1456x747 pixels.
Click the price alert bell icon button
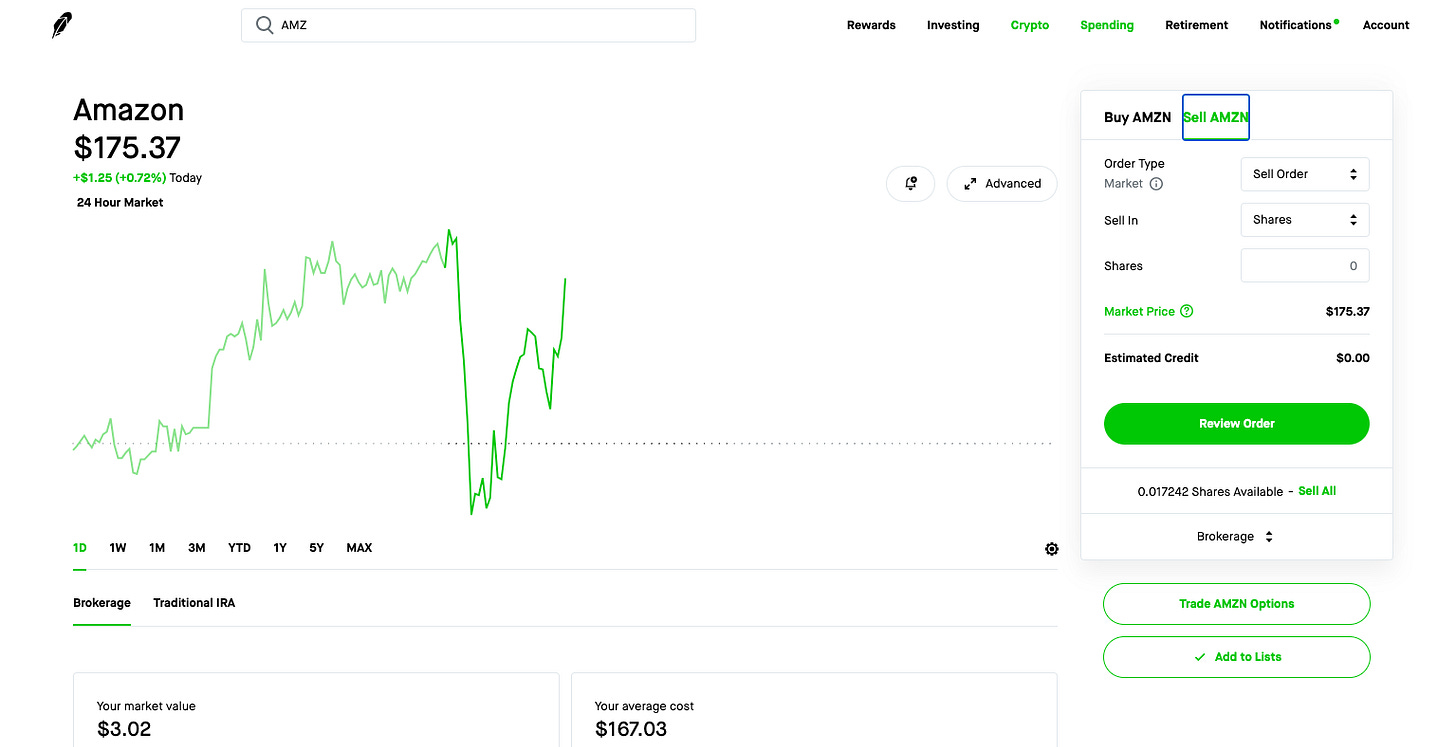(x=910, y=184)
